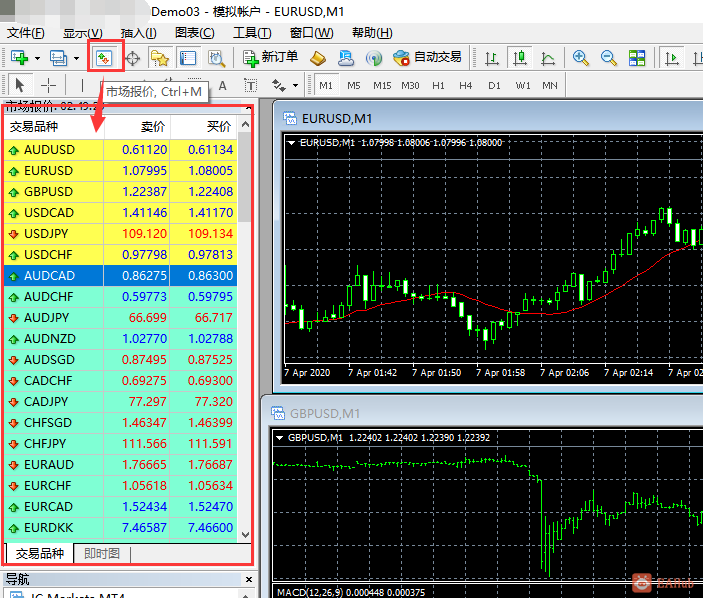Select the M15 timeframe button
This screenshot has width=703, height=598.
[x=382, y=86]
